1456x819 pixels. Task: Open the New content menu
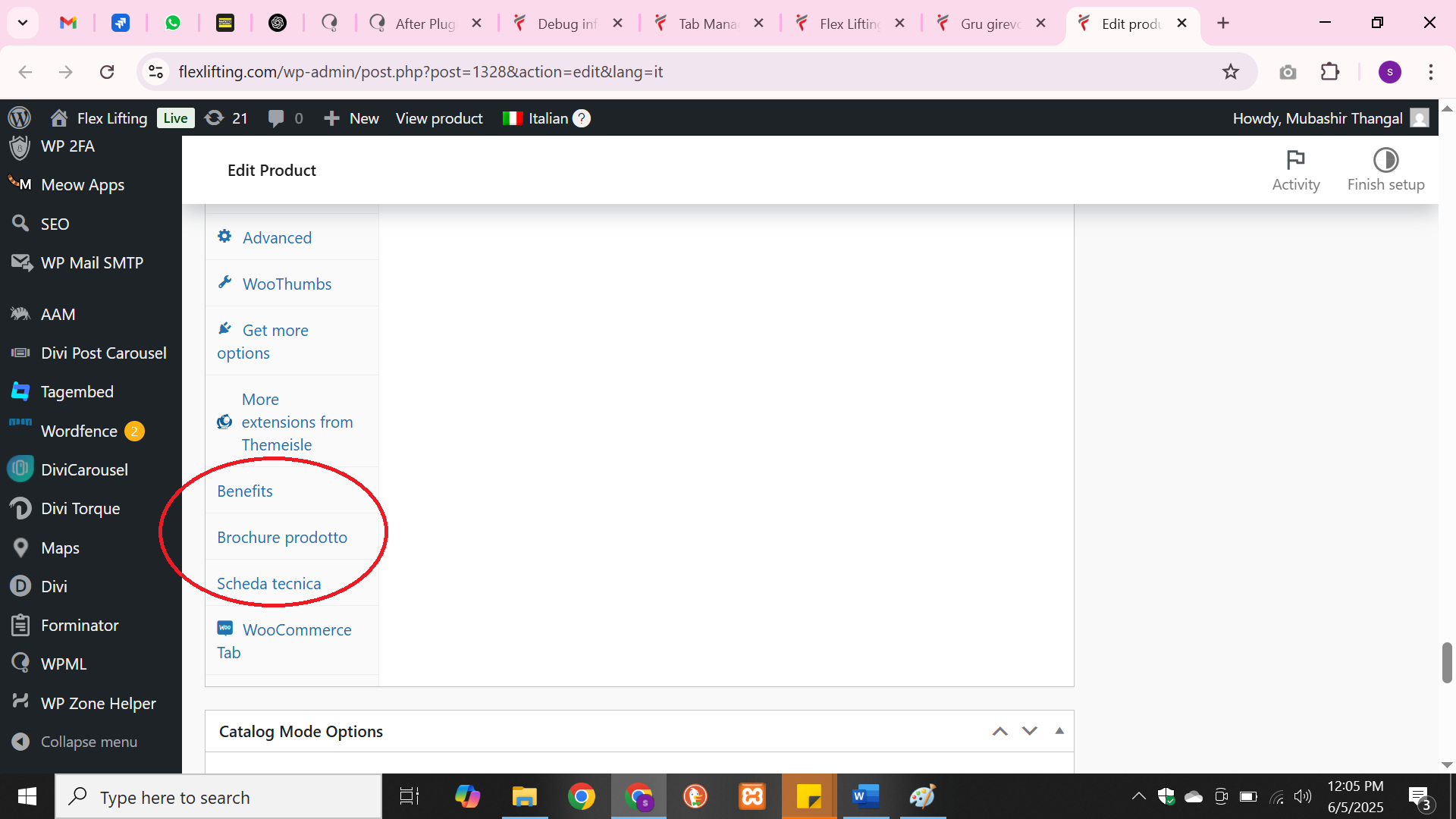[351, 118]
